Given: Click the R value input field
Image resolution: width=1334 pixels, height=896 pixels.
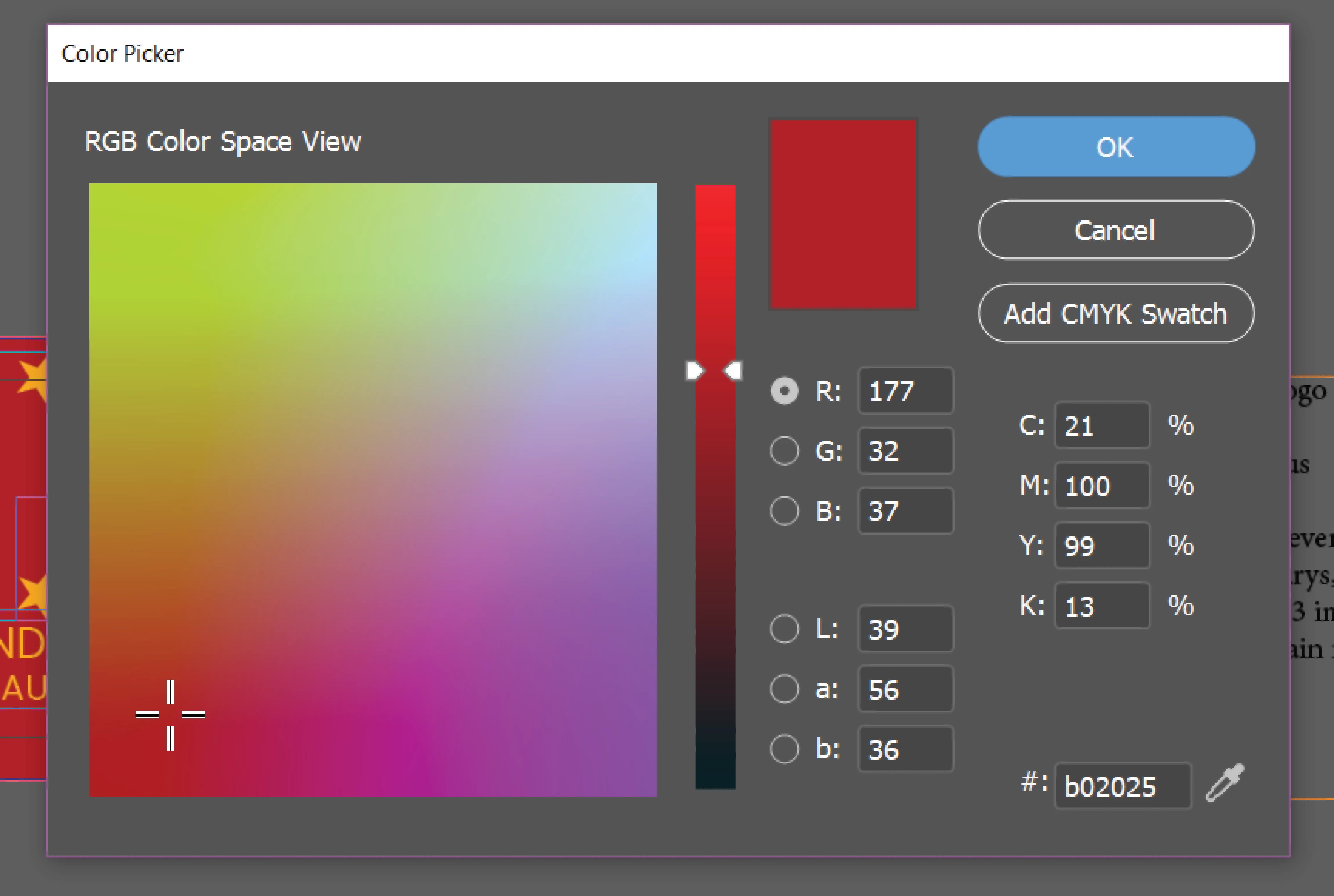Looking at the screenshot, I should [905, 391].
